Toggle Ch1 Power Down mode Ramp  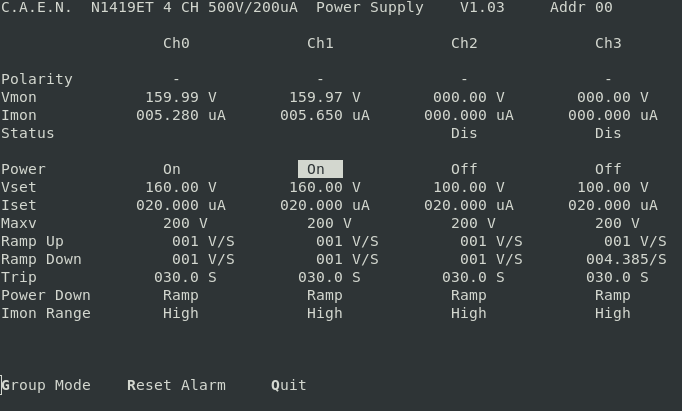click(325, 296)
